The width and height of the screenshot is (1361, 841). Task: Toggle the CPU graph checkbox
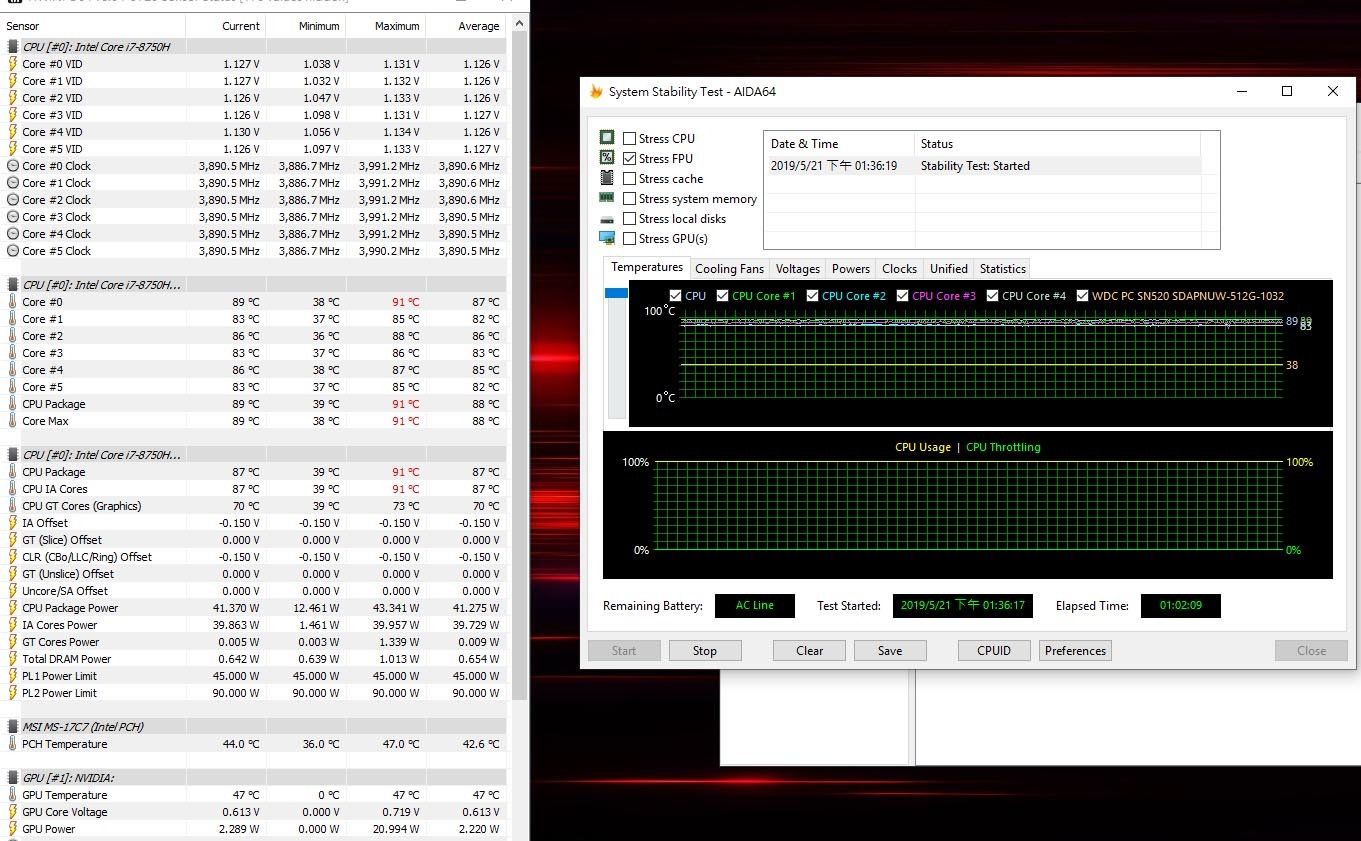(675, 296)
